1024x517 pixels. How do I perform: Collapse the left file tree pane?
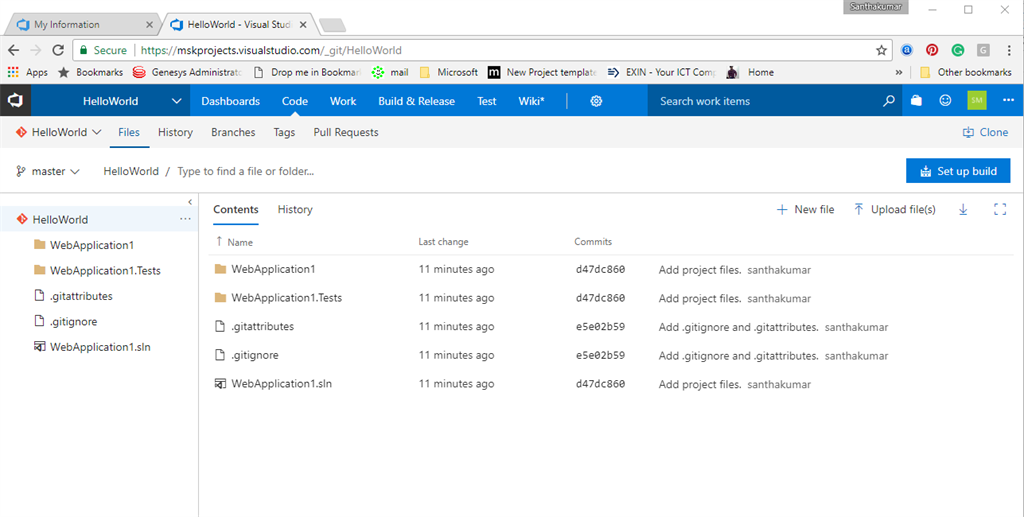[190, 202]
